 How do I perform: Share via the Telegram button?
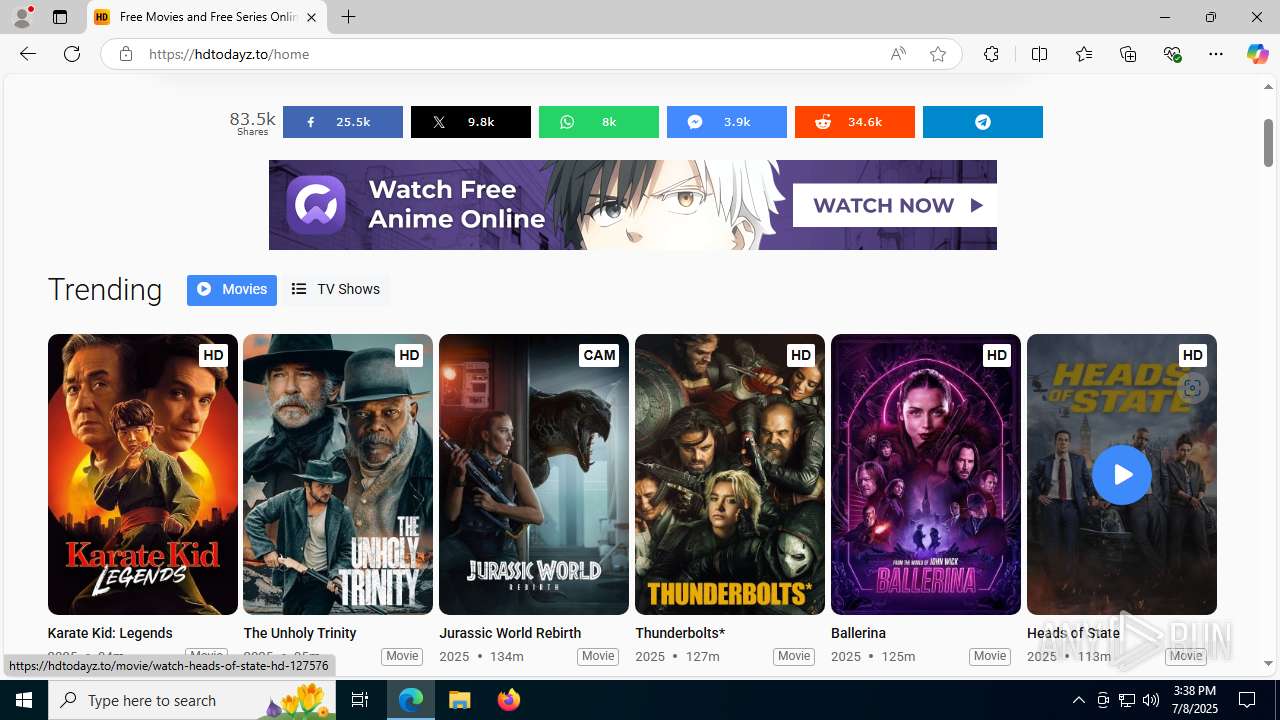tap(982, 122)
